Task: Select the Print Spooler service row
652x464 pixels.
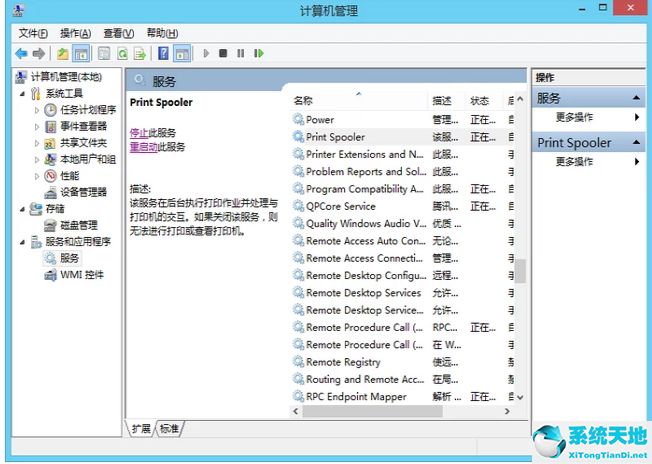Action: (x=403, y=137)
